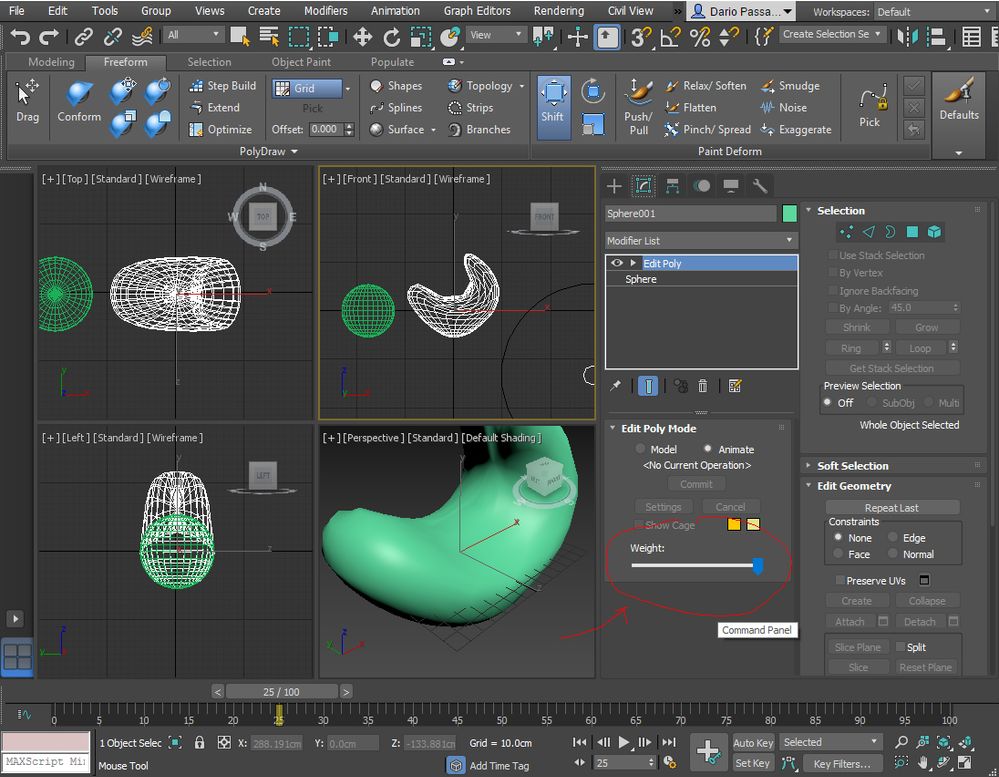Open the Utilities wrench panel tab
Screen dimensions: 999x777
759,186
